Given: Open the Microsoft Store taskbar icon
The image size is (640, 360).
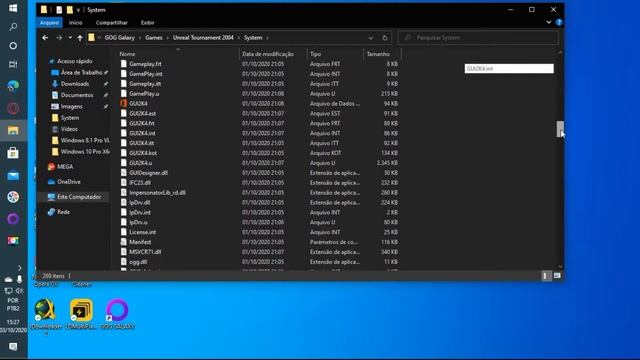Looking at the screenshot, I should pos(13,153).
